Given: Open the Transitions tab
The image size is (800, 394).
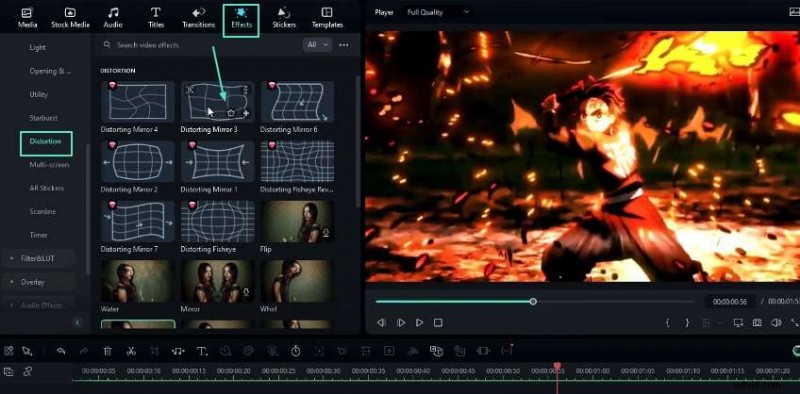Looking at the screenshot, I should point(198,18).
